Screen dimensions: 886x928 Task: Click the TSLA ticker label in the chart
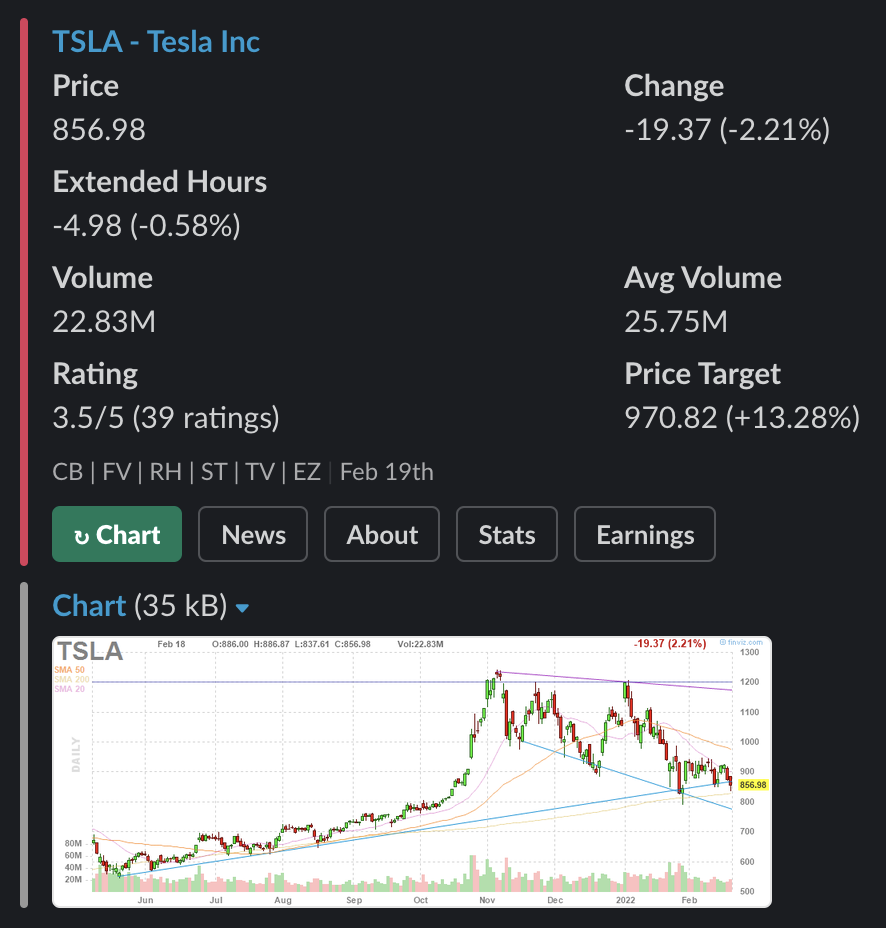click(x=90, y=652)
